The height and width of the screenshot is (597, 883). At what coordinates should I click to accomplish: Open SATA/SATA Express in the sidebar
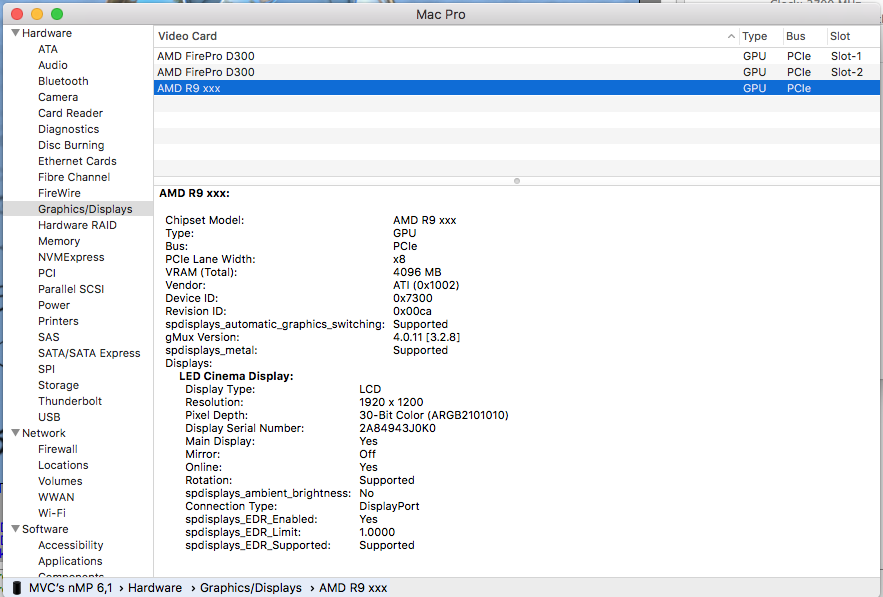click(89, 353)
